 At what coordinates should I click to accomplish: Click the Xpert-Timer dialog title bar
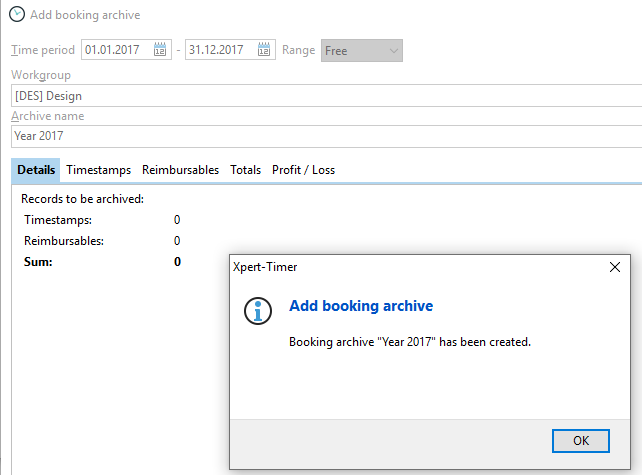[x=400, y=267]
